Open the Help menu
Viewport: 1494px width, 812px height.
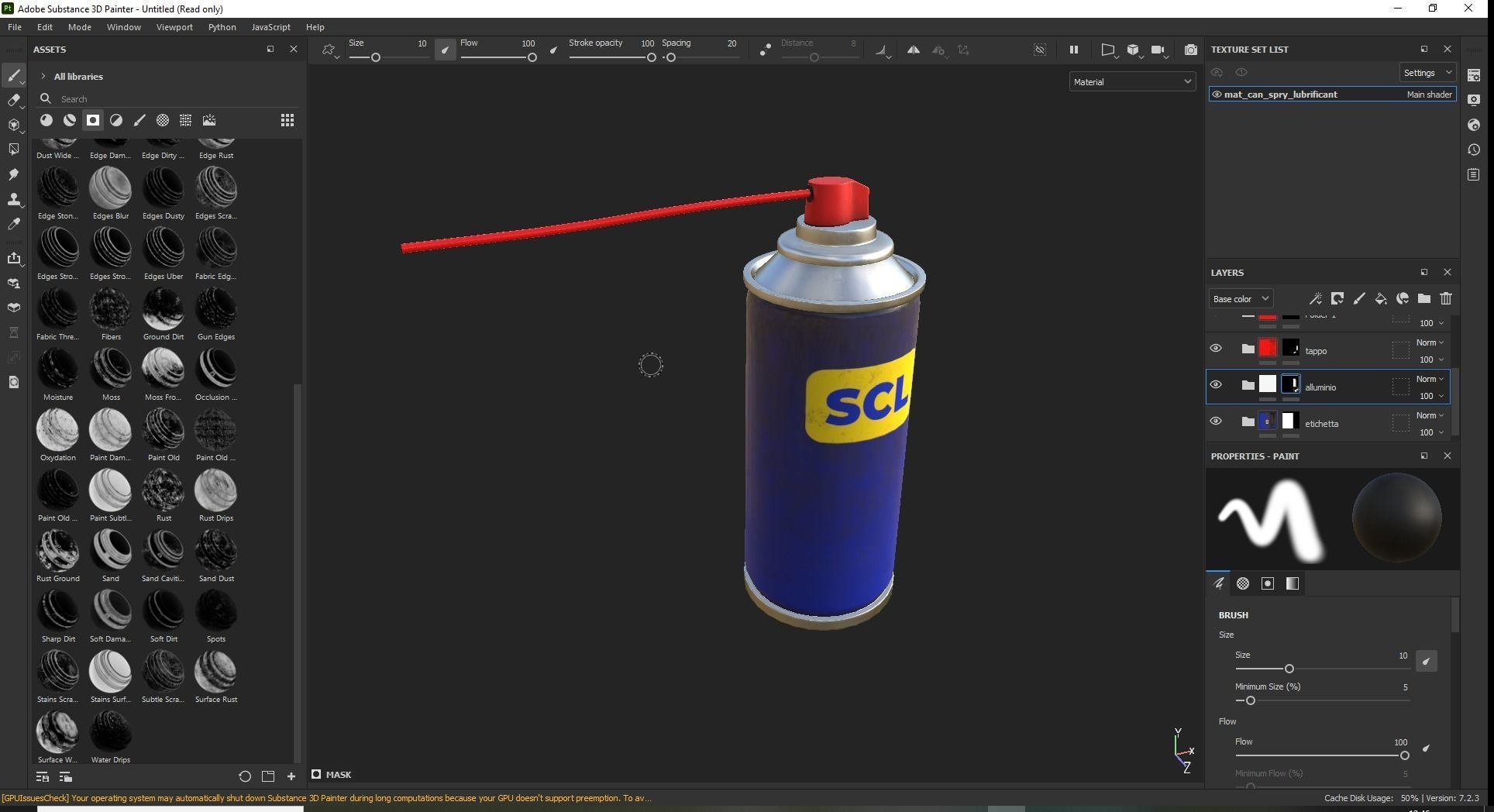pos(315,27)
